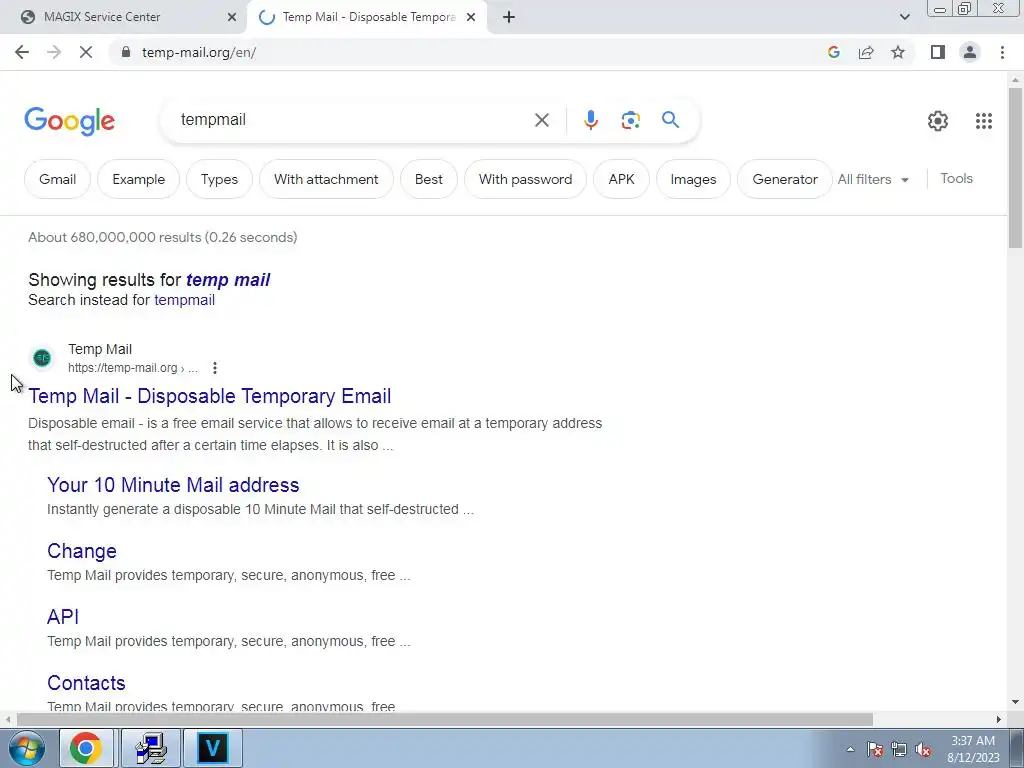The width and height of the screenshot is (1024, 768).
Task: Select the Types filter chip
Action: coord(219,179)
